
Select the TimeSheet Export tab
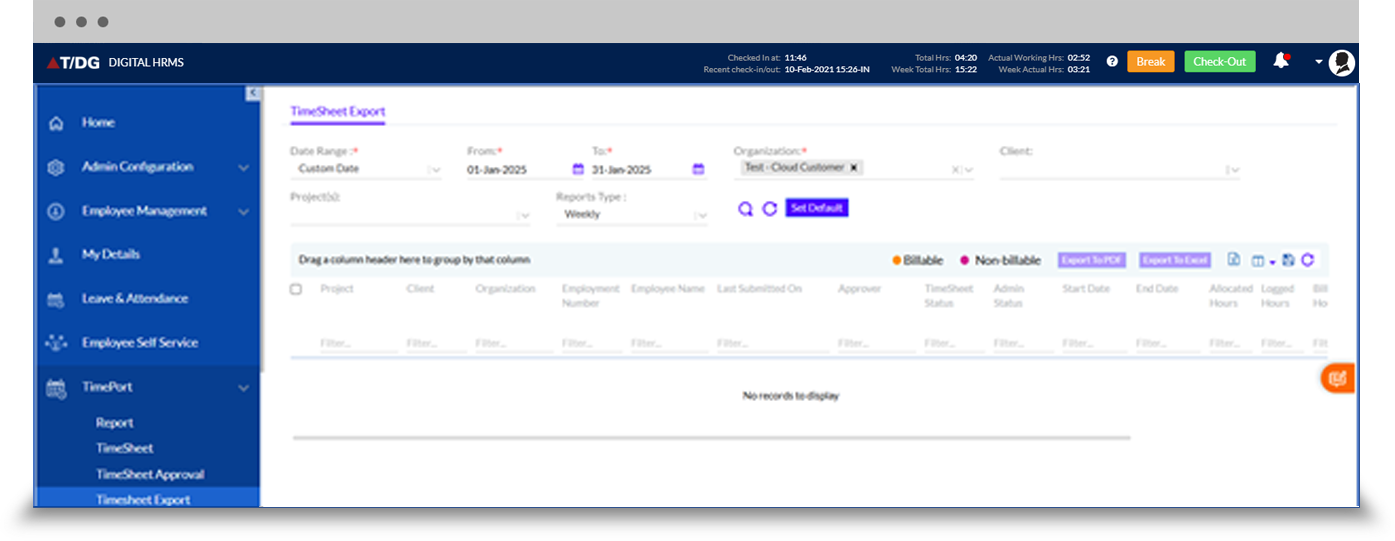click(x=338, y=112)
